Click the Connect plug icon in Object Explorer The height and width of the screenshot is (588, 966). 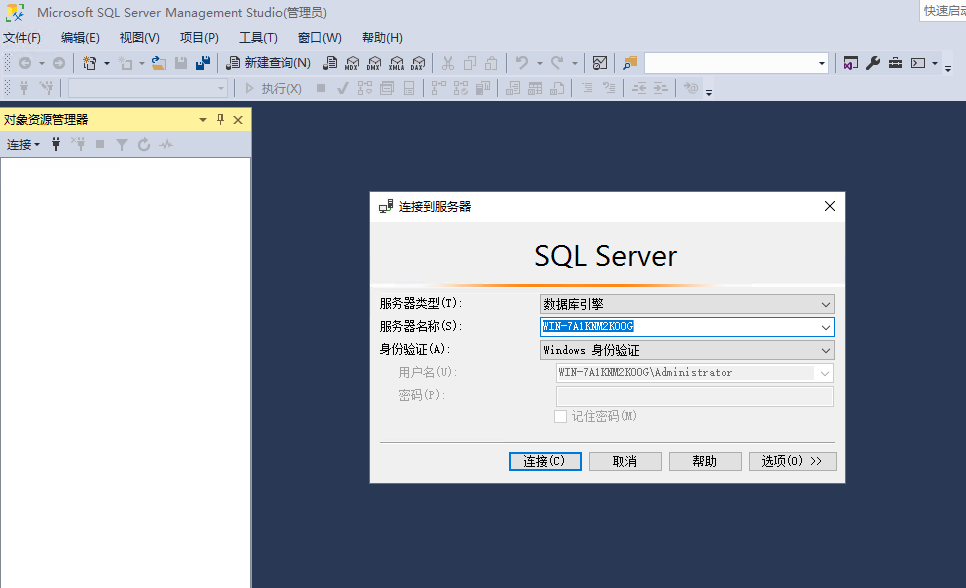[56, 144]
